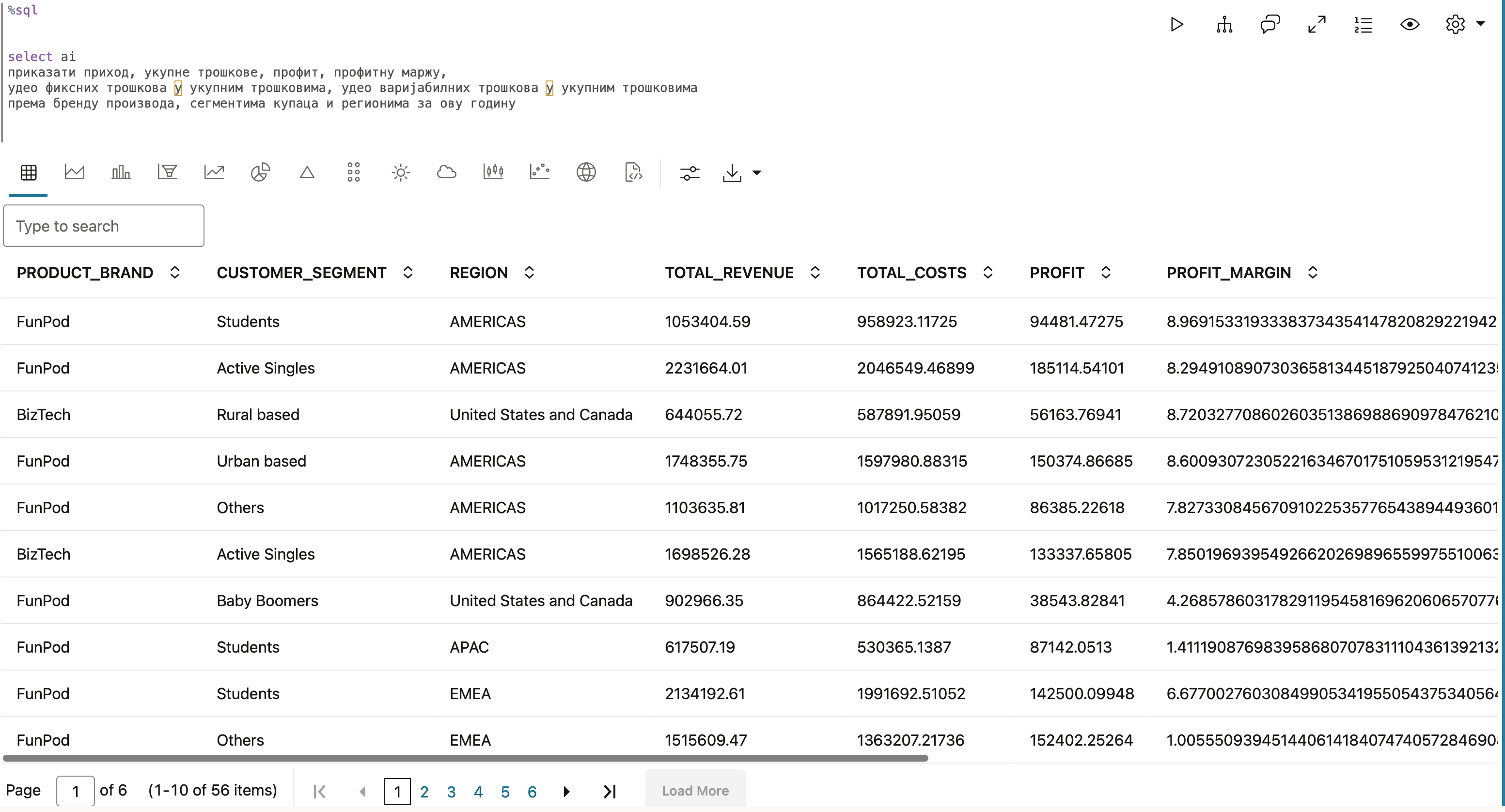
Task: Click profit value 56163.76941
Action: point(1075,415)
